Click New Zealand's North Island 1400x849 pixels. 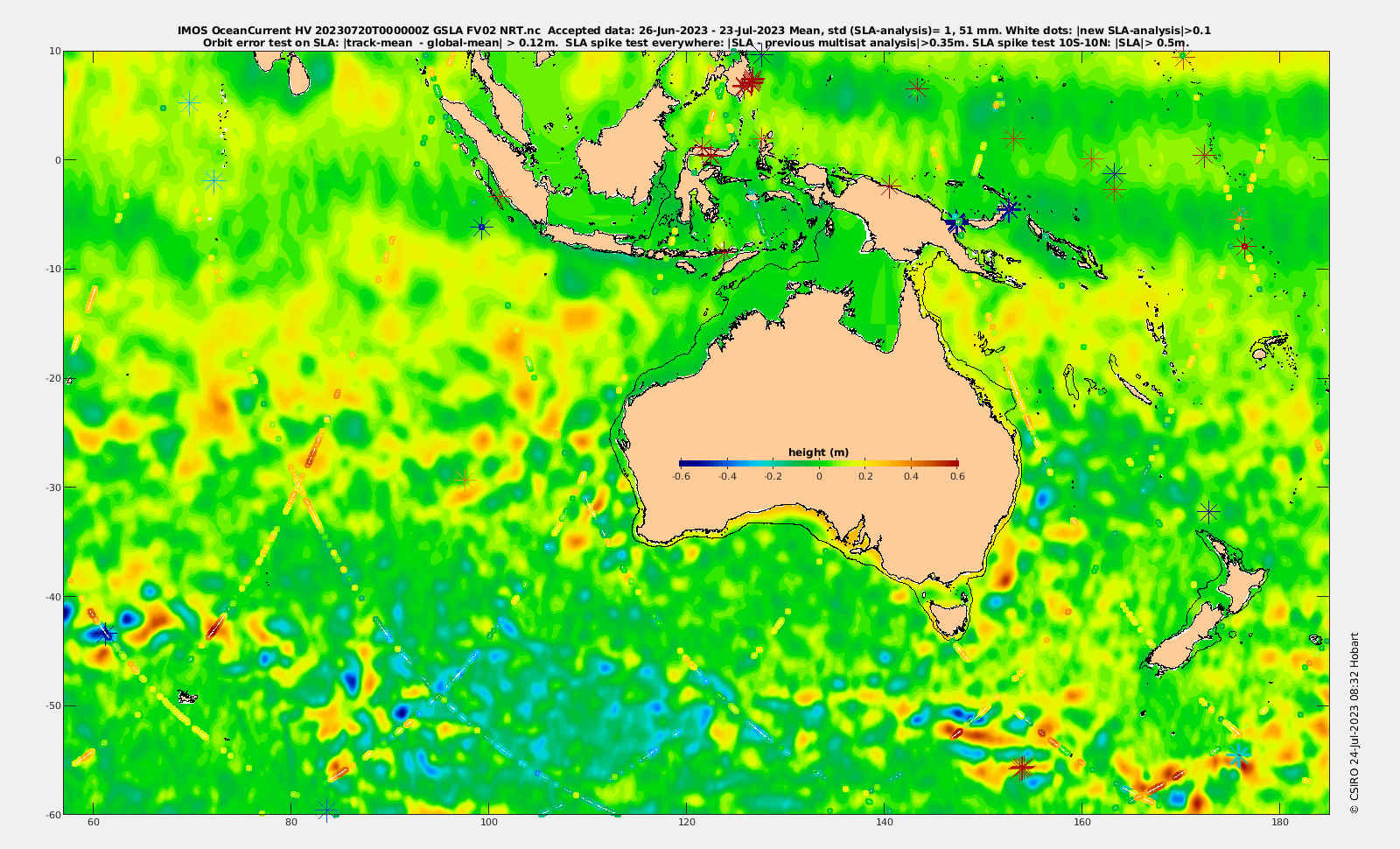pyautogui.click(x=1240, y=578)
